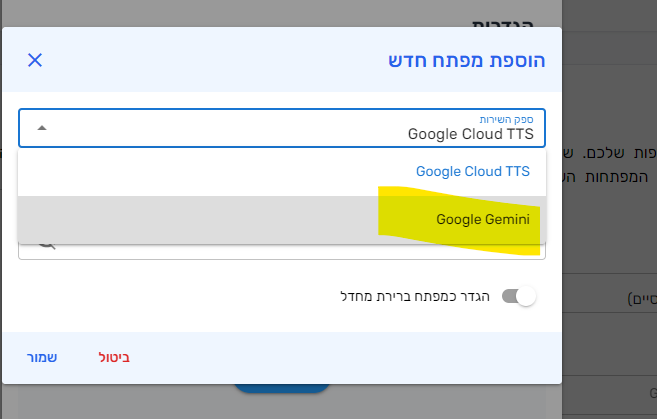Click the dimmed המפתחות text behind the dialog

[x=616, y=177]
